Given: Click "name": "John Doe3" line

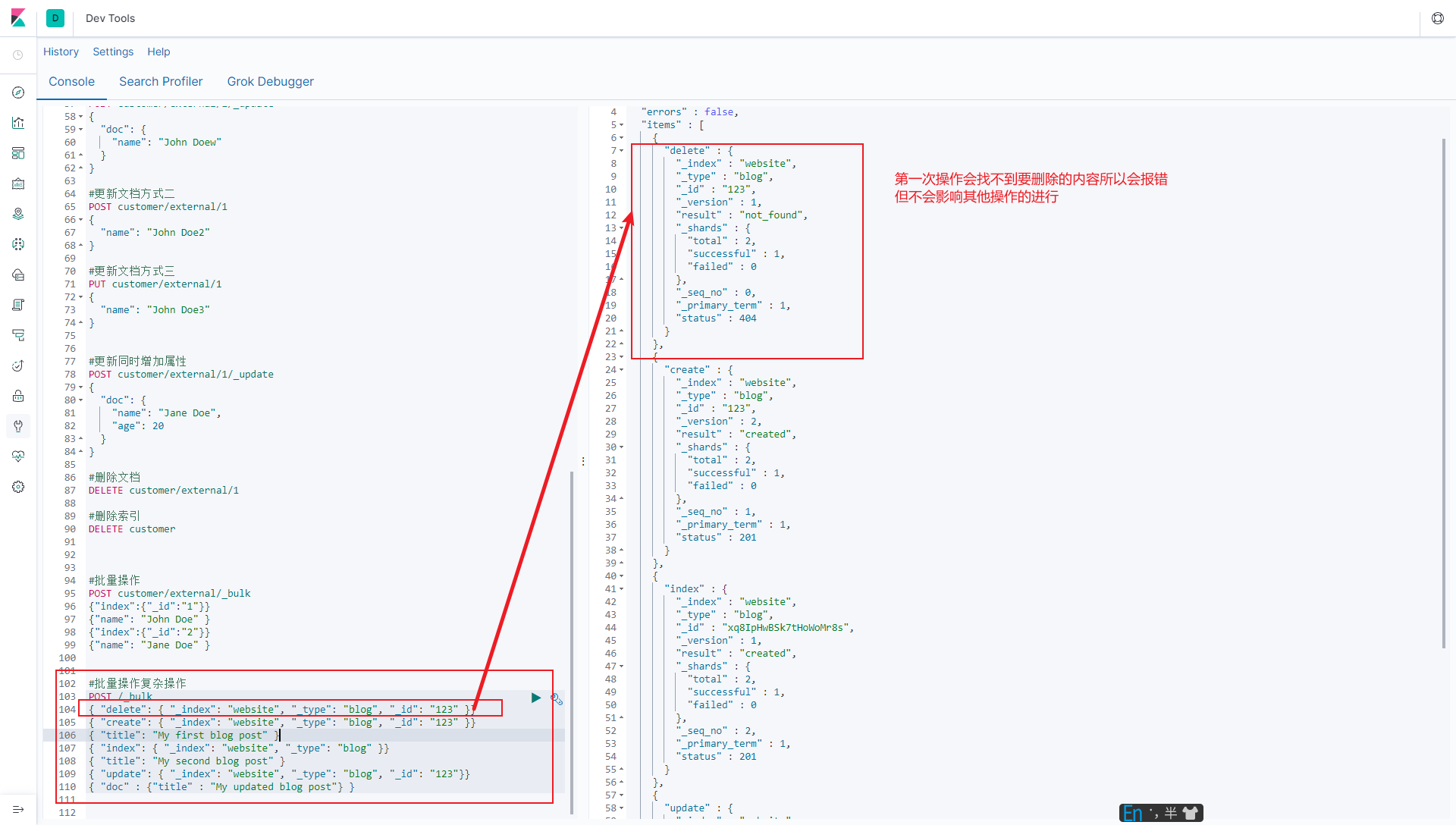Looking at the screenshot, I should (155, 310).
